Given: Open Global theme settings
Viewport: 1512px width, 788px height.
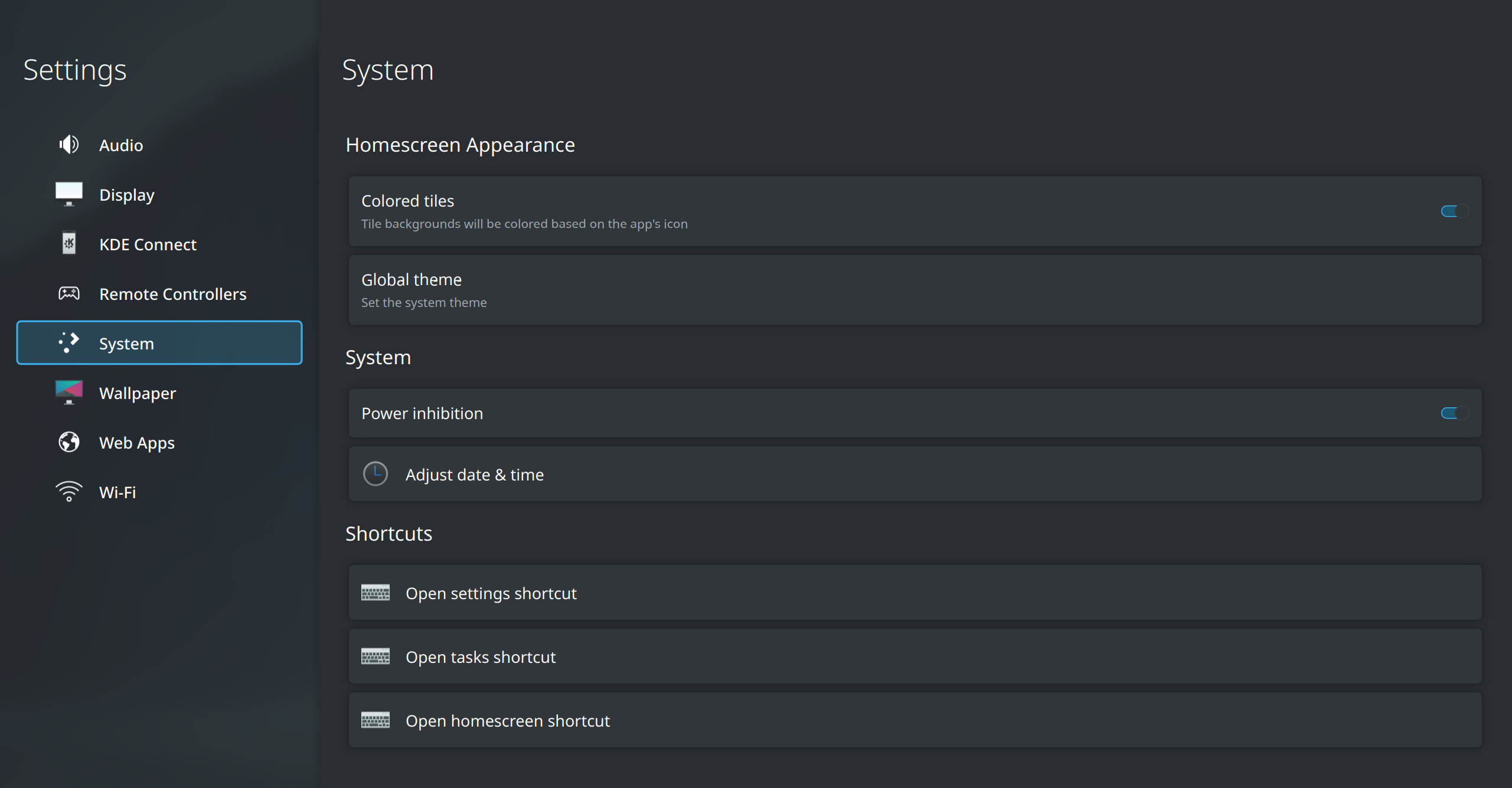Looking at the screenshot, I should tap(915, 290).
